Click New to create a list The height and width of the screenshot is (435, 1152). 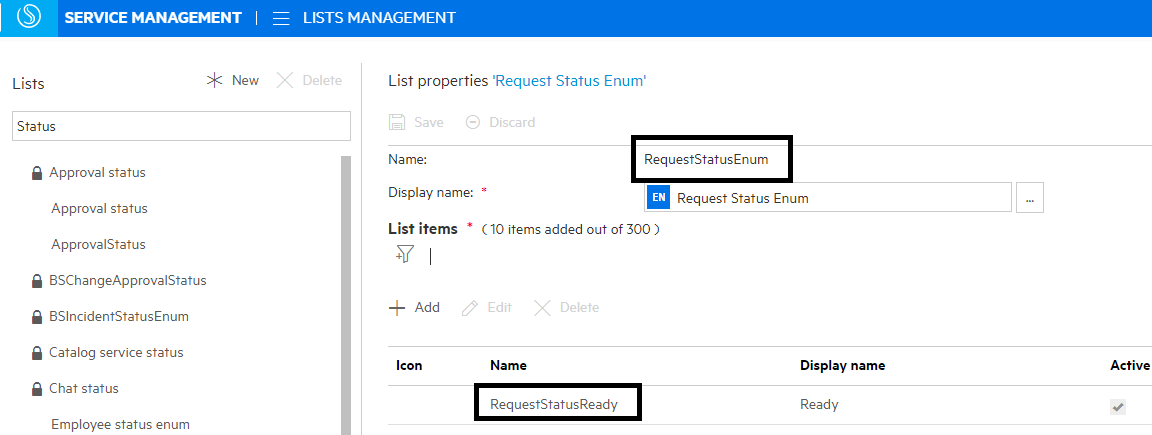(x=232, y=80)
